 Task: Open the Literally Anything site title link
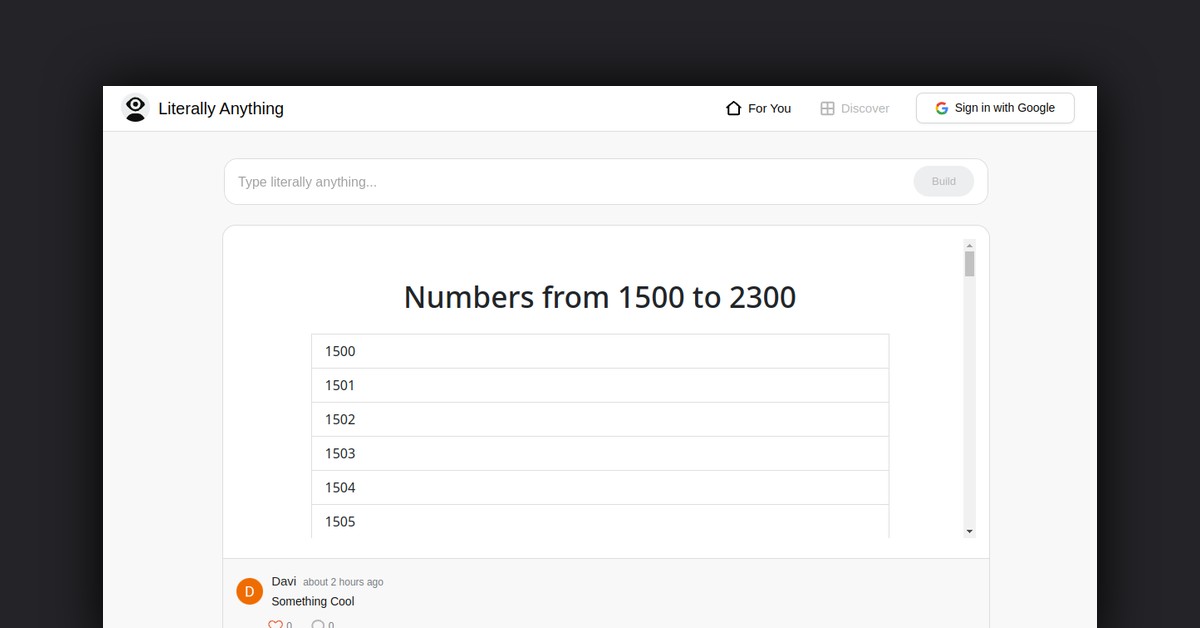221,108
